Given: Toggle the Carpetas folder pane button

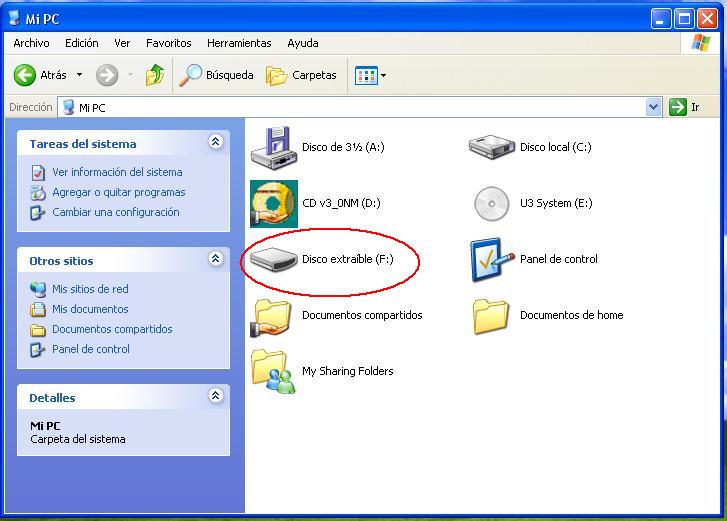Looking at the screenshot, I should 301,75.
